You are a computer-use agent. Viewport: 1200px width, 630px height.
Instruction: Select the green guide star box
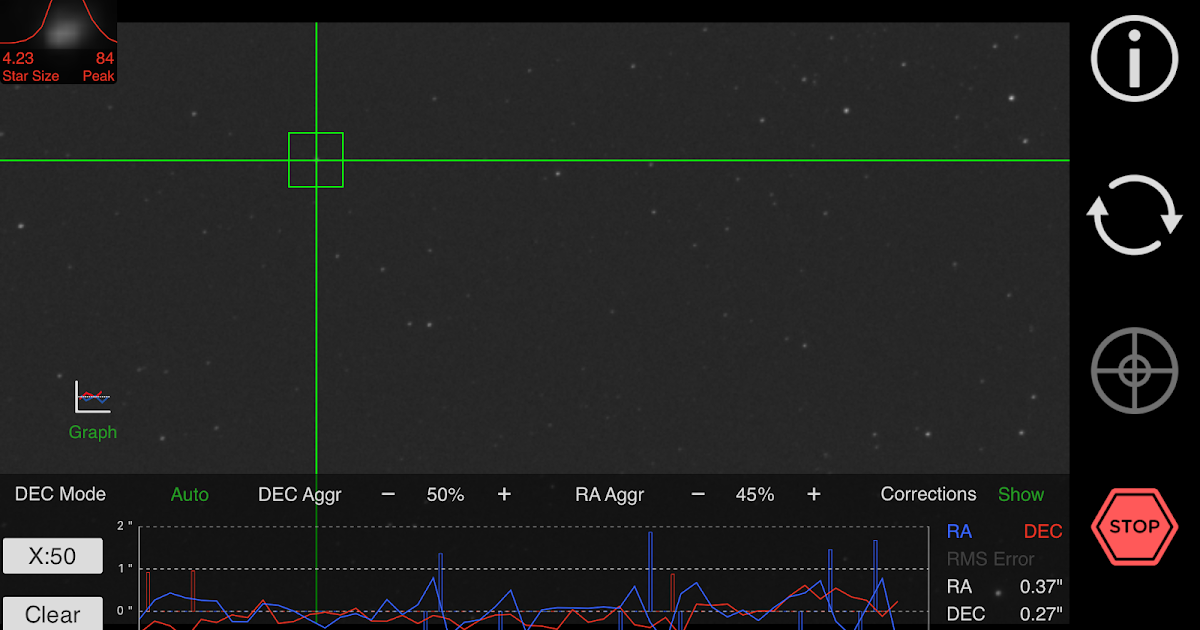(316, 159)
